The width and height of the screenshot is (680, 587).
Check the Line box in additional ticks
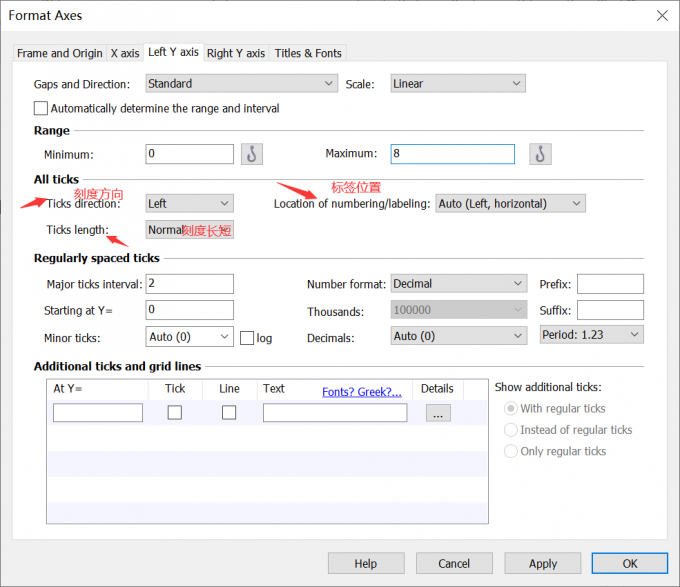pos(229,412)
